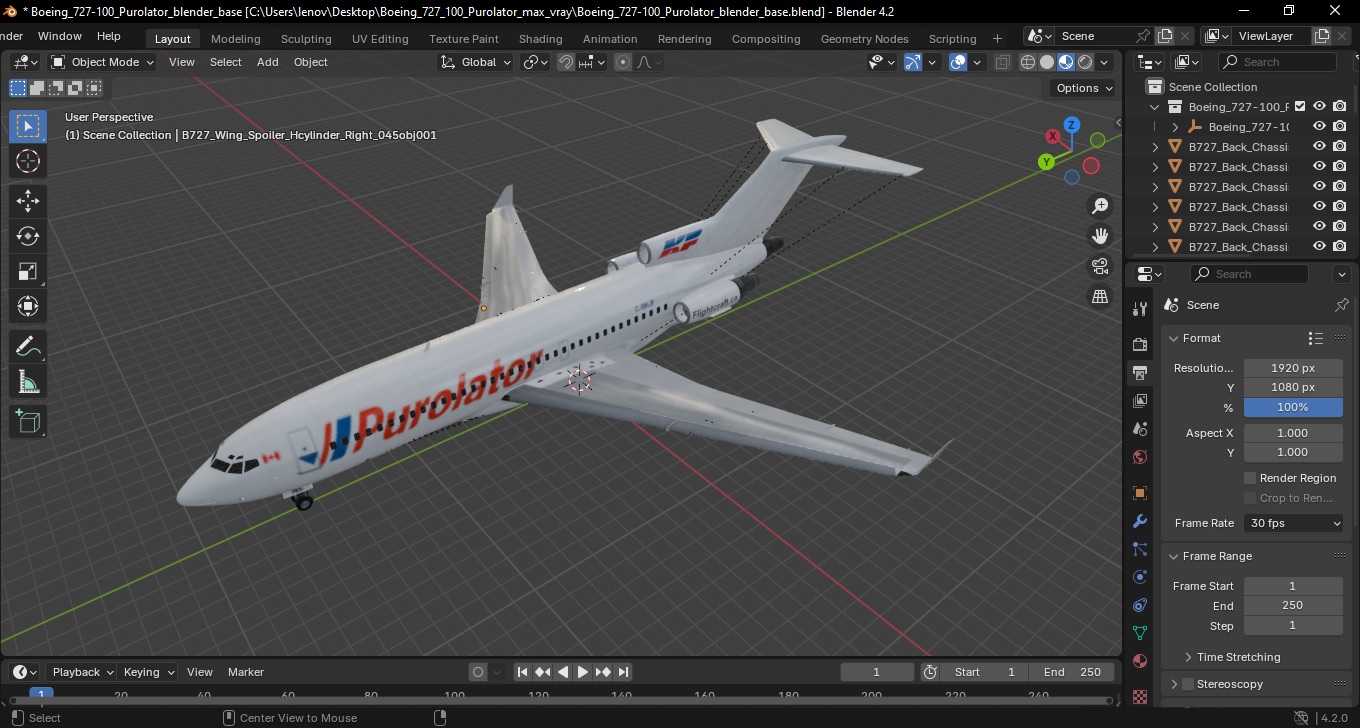Activate the 3D Cursor tool

28,161
